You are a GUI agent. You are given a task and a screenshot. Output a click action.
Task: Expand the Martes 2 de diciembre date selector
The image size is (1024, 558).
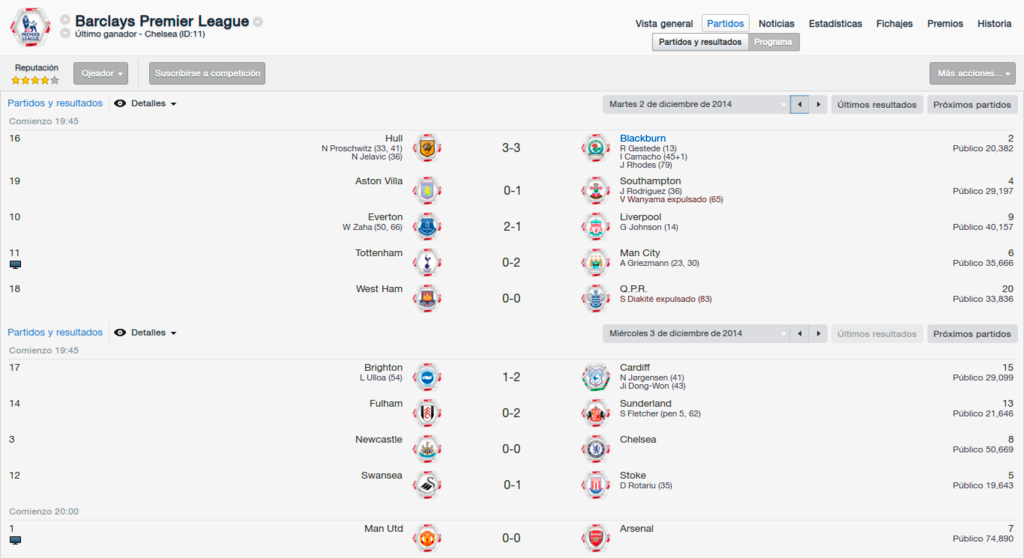coord(696,105)
